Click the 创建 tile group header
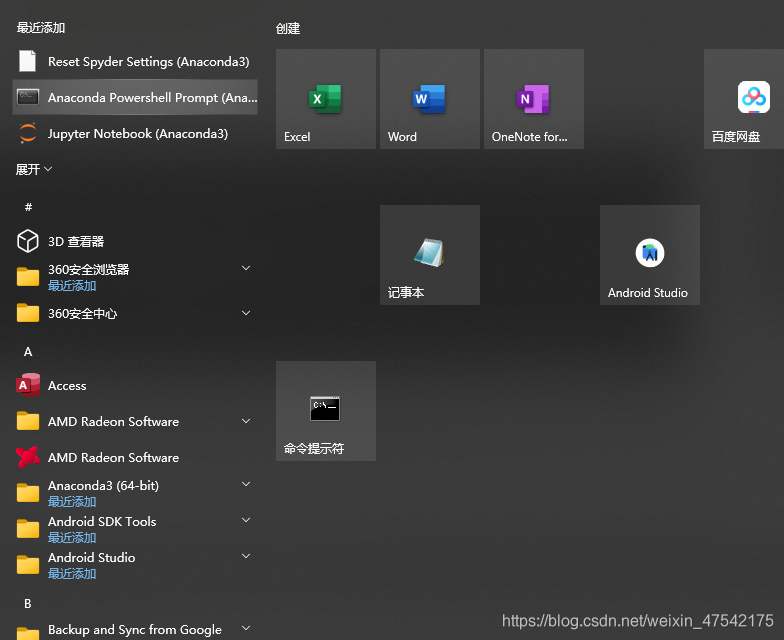The image size is (784, 640). pyautogui.click(x=288, y=28)
